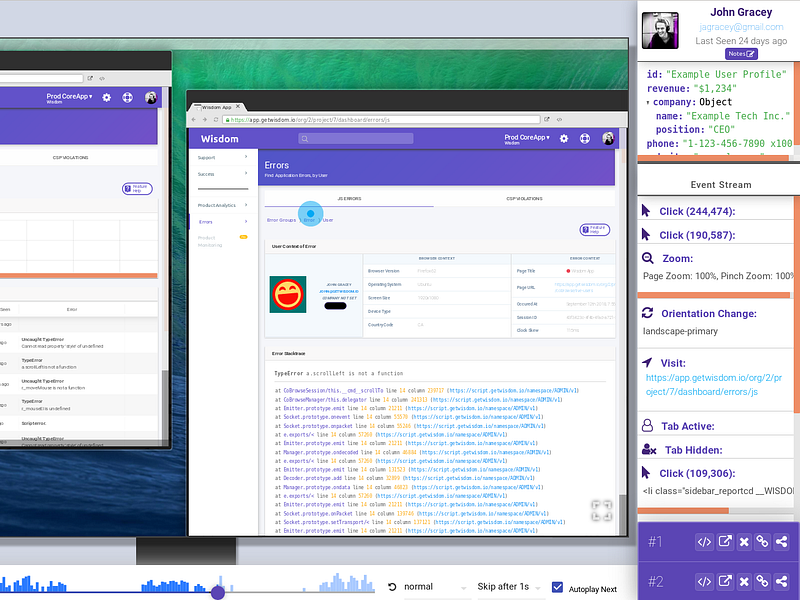The width and height of the screenshot is (800, 600).
Task: Open the normal playback speed dropdown
Action: (434, 587)
